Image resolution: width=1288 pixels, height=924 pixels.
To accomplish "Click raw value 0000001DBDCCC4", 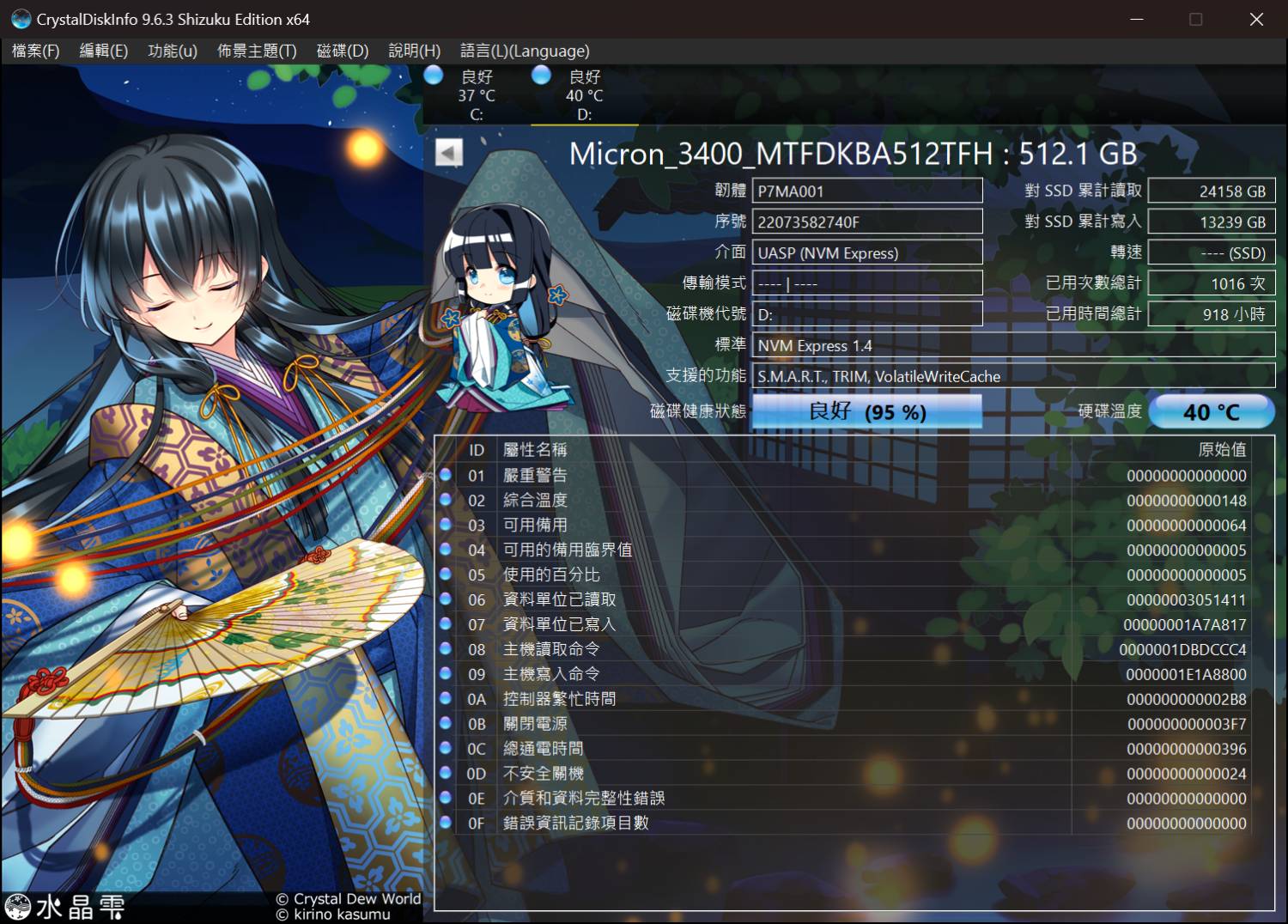I will pyautogui.click(x=1182, y=649).
